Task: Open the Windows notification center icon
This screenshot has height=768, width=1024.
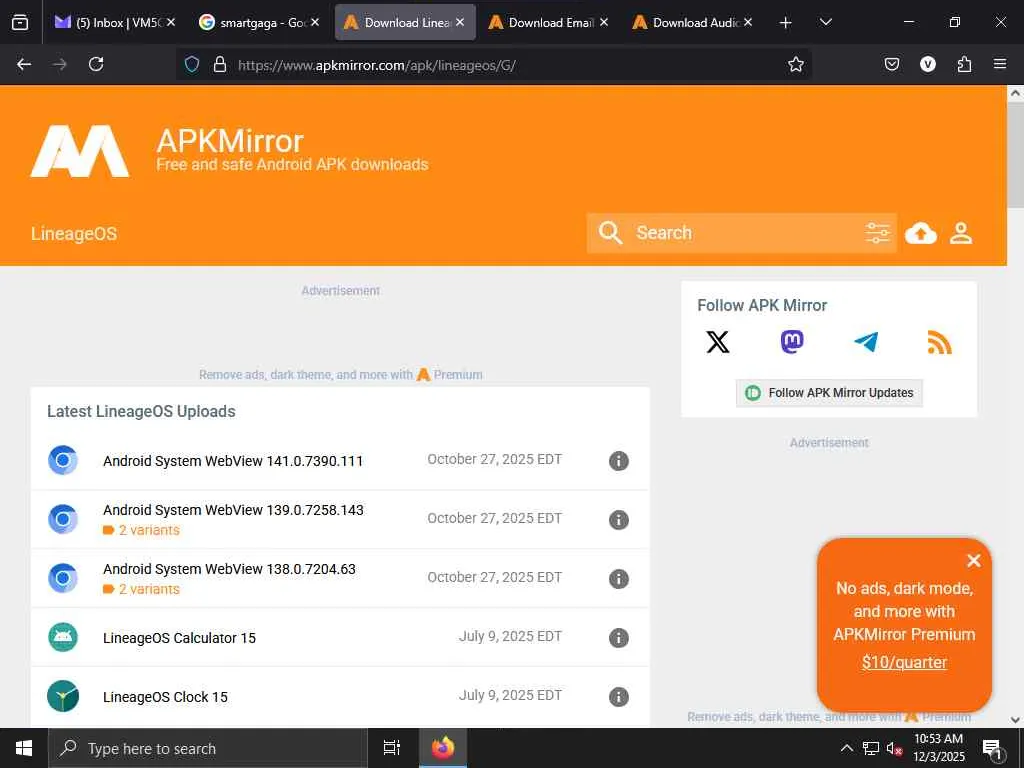Action: (x=992, y=749)
